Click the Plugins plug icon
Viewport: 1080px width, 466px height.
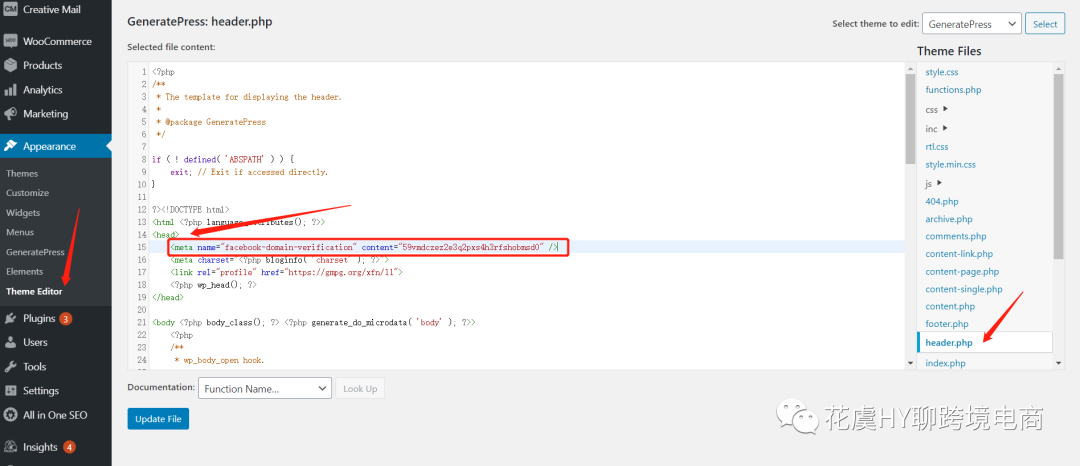click(x=10, y=318)
